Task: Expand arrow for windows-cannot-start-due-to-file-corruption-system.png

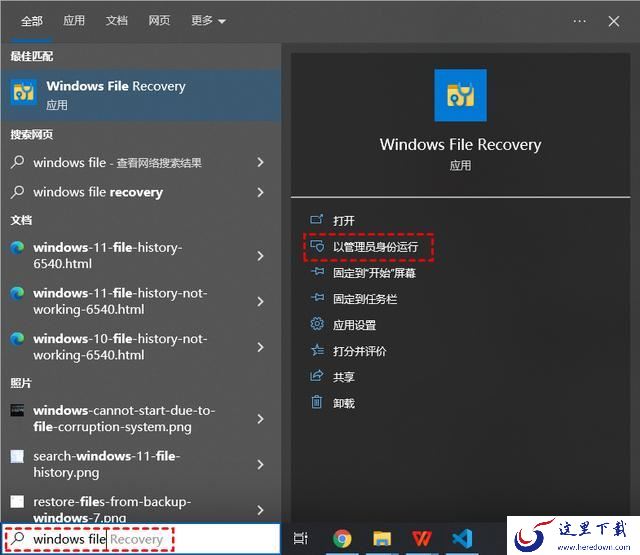Action: point(260,419)
